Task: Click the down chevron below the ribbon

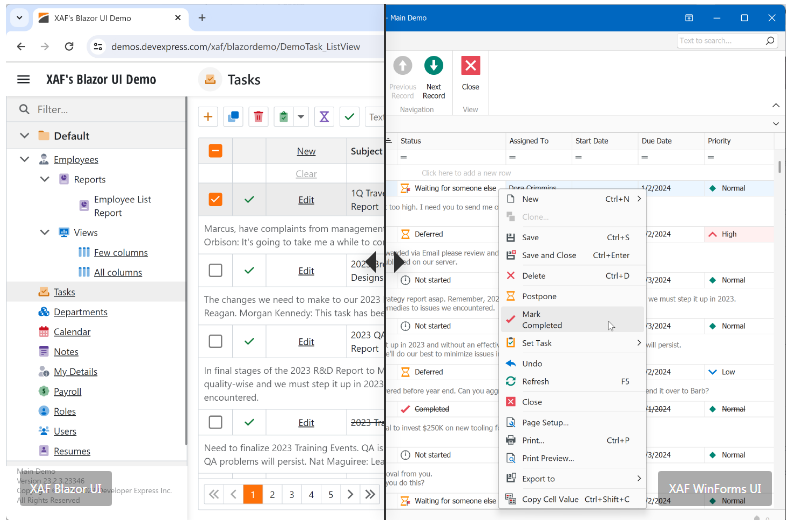Action: tap(776, 123)
